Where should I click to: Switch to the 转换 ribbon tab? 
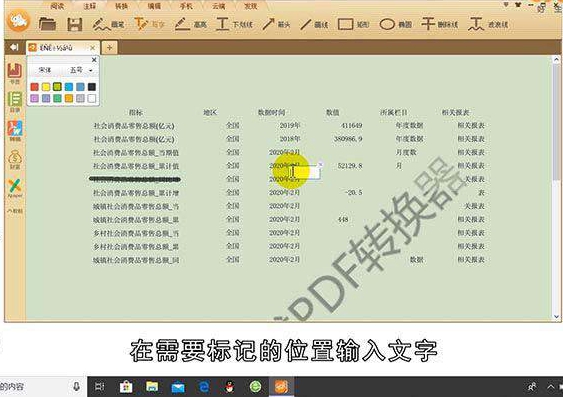coord(121,6)
